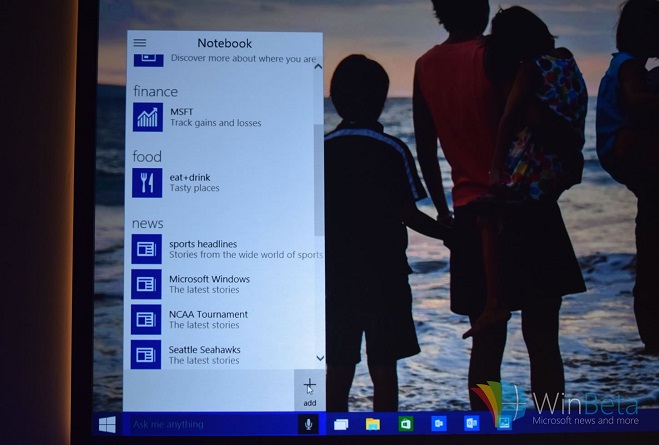The image size is (659, 445).
Task: Click the food section heading
Action: point(147,157)
